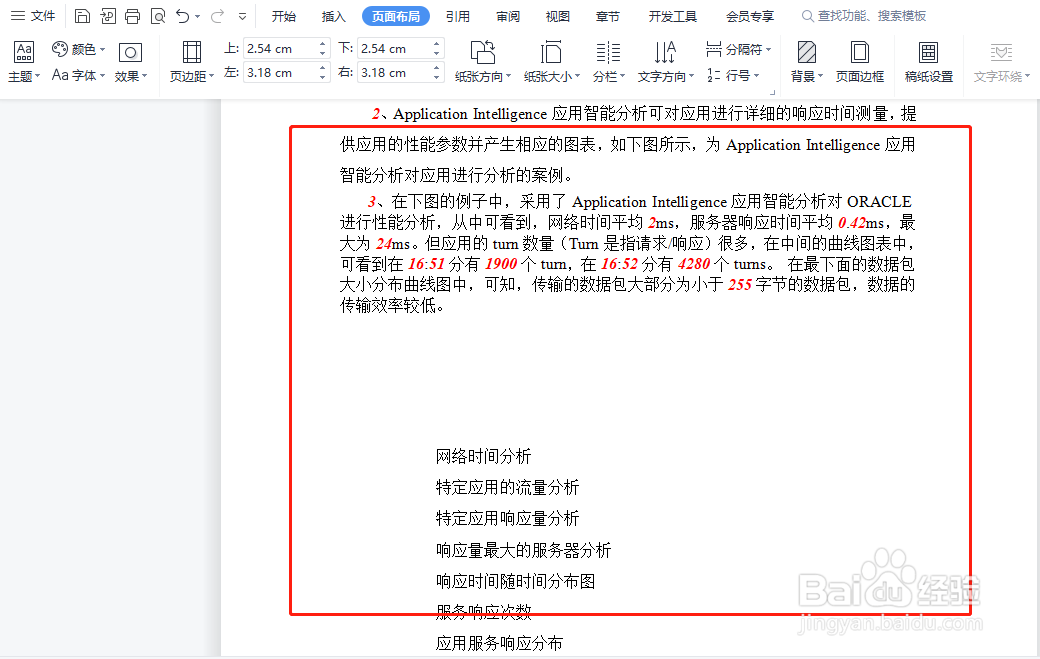Image resolution: width=1040 pixels, height=659 pixels.
Task: Open the 章节 tab
Action: pos(608,16)
